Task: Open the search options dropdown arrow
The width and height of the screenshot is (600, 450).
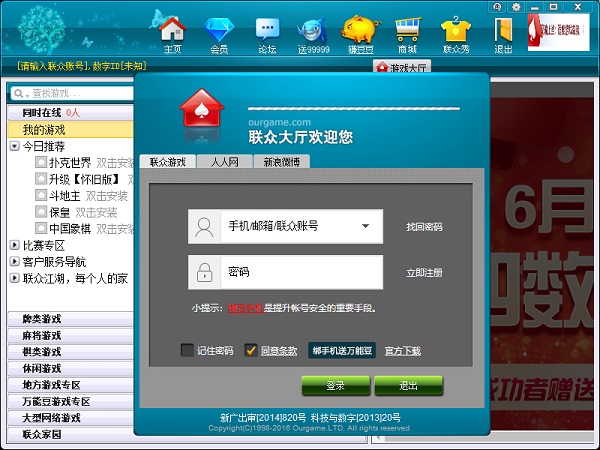Action: tap(27, 95)
